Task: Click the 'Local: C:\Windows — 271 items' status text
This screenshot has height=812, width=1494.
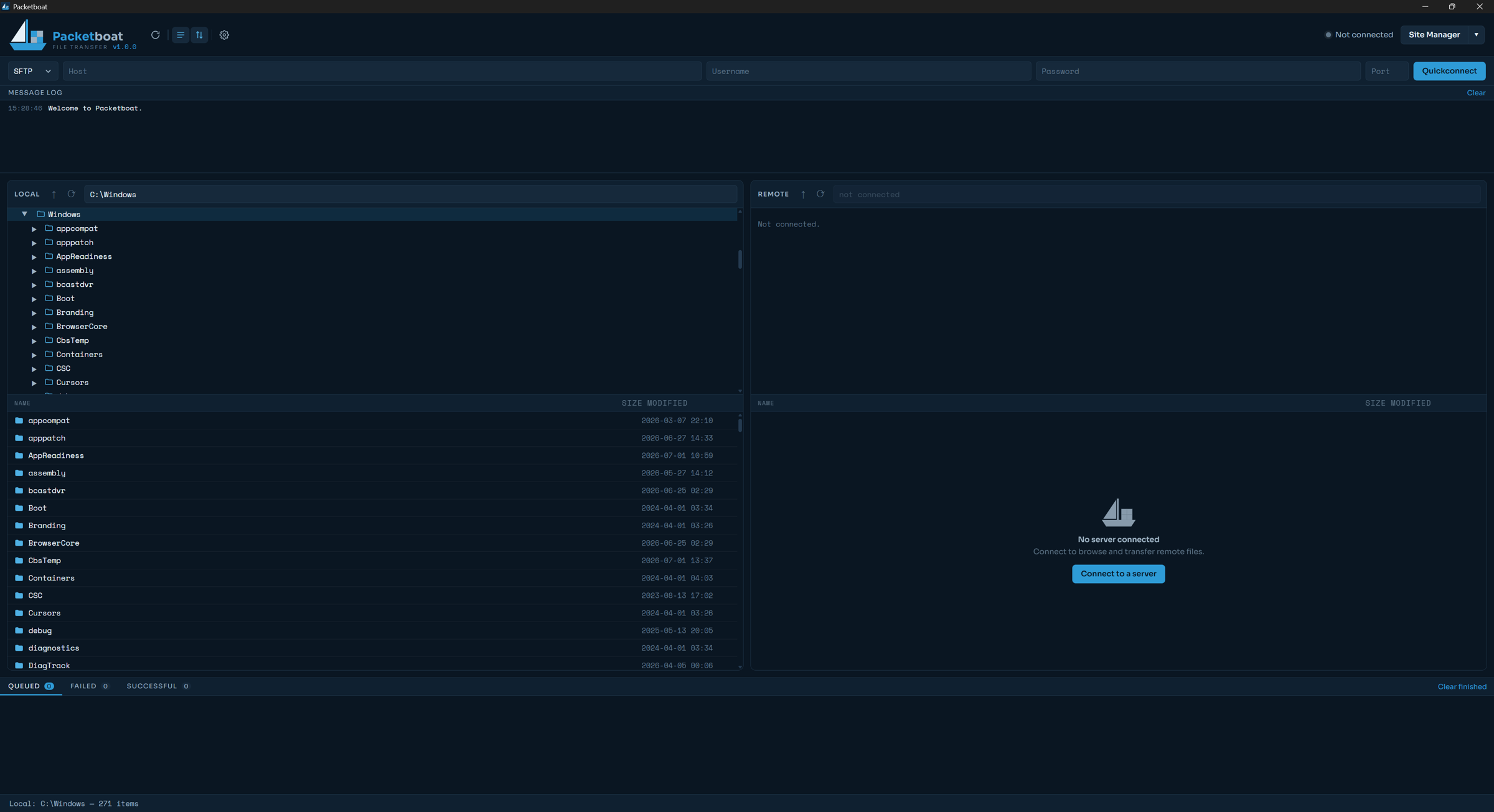Action: 73,803
